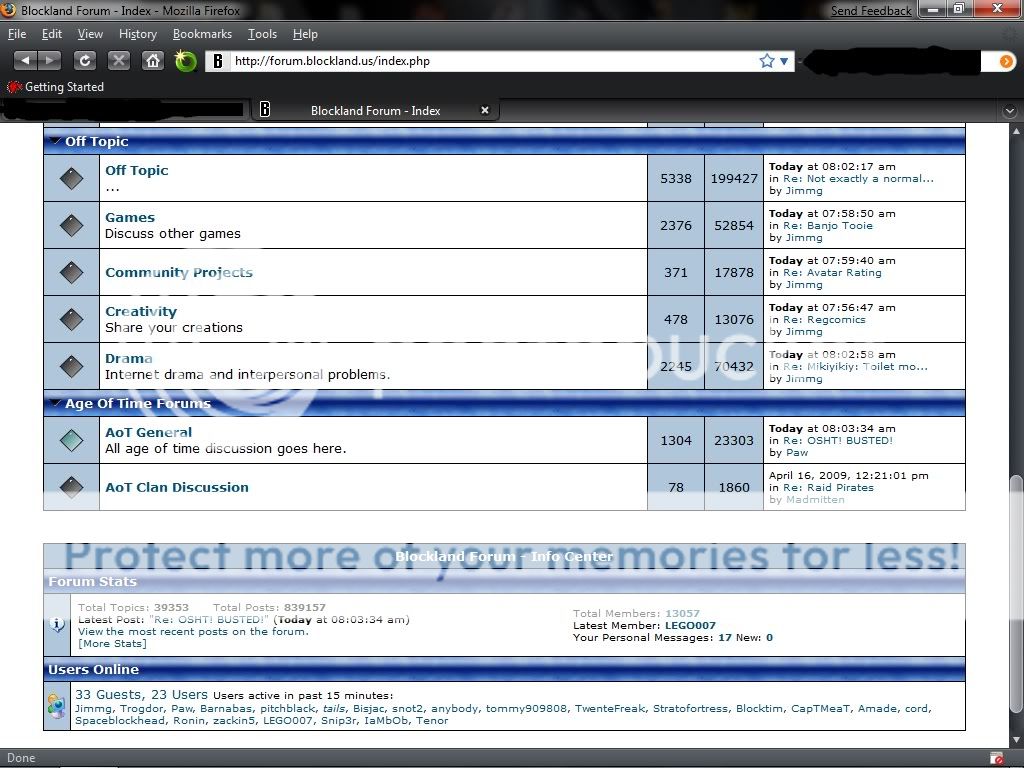The height and width of the screenshot is (768, 1024).
Task: Click the Drama board status icon
Action: coord(71,366)
